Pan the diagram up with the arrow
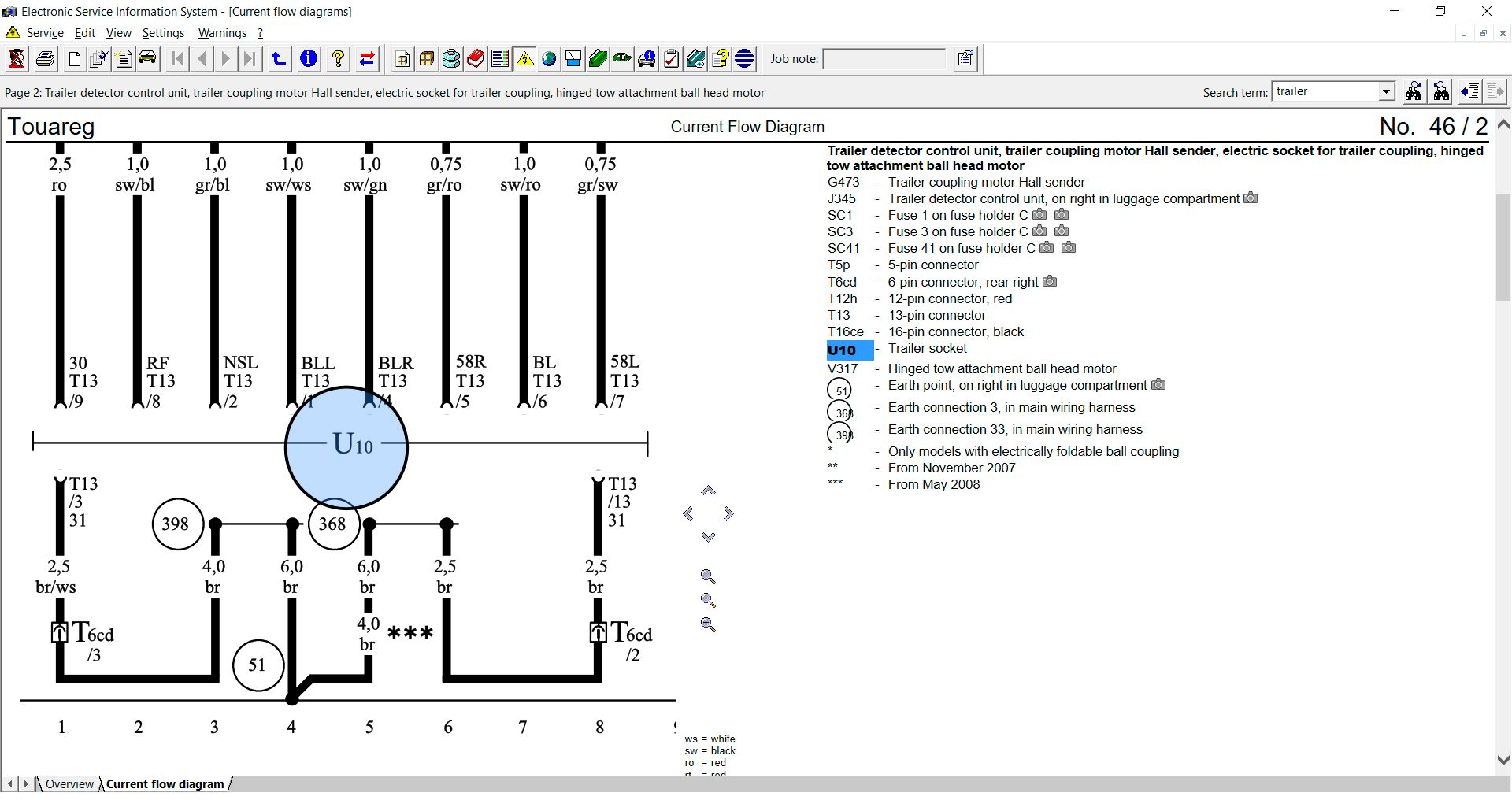 708,491
